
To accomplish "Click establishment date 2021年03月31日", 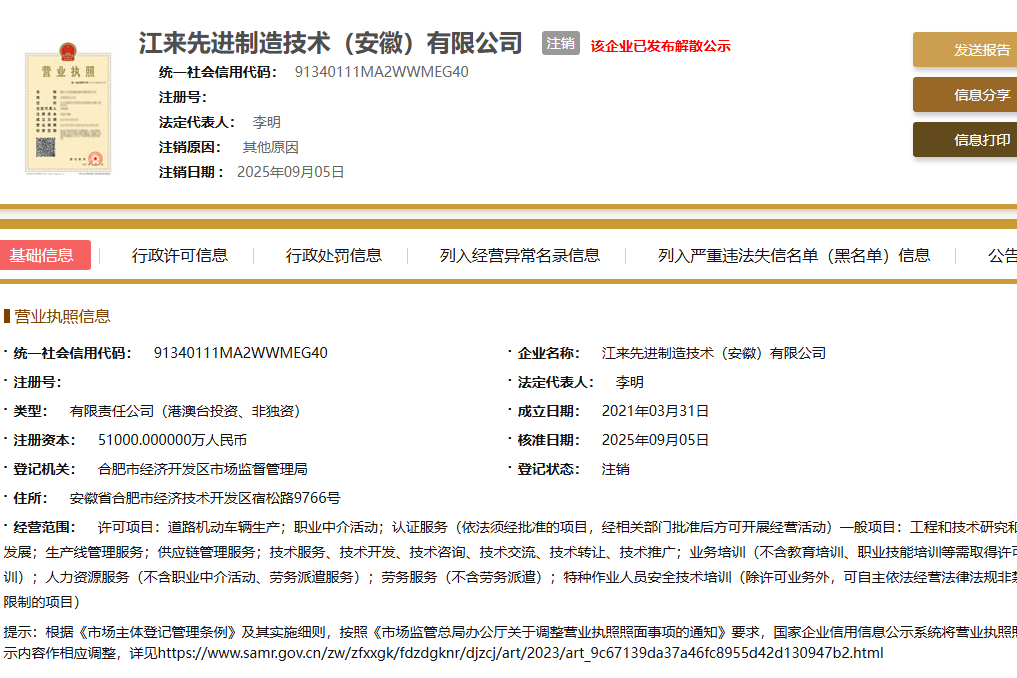I will click(655, 411).
